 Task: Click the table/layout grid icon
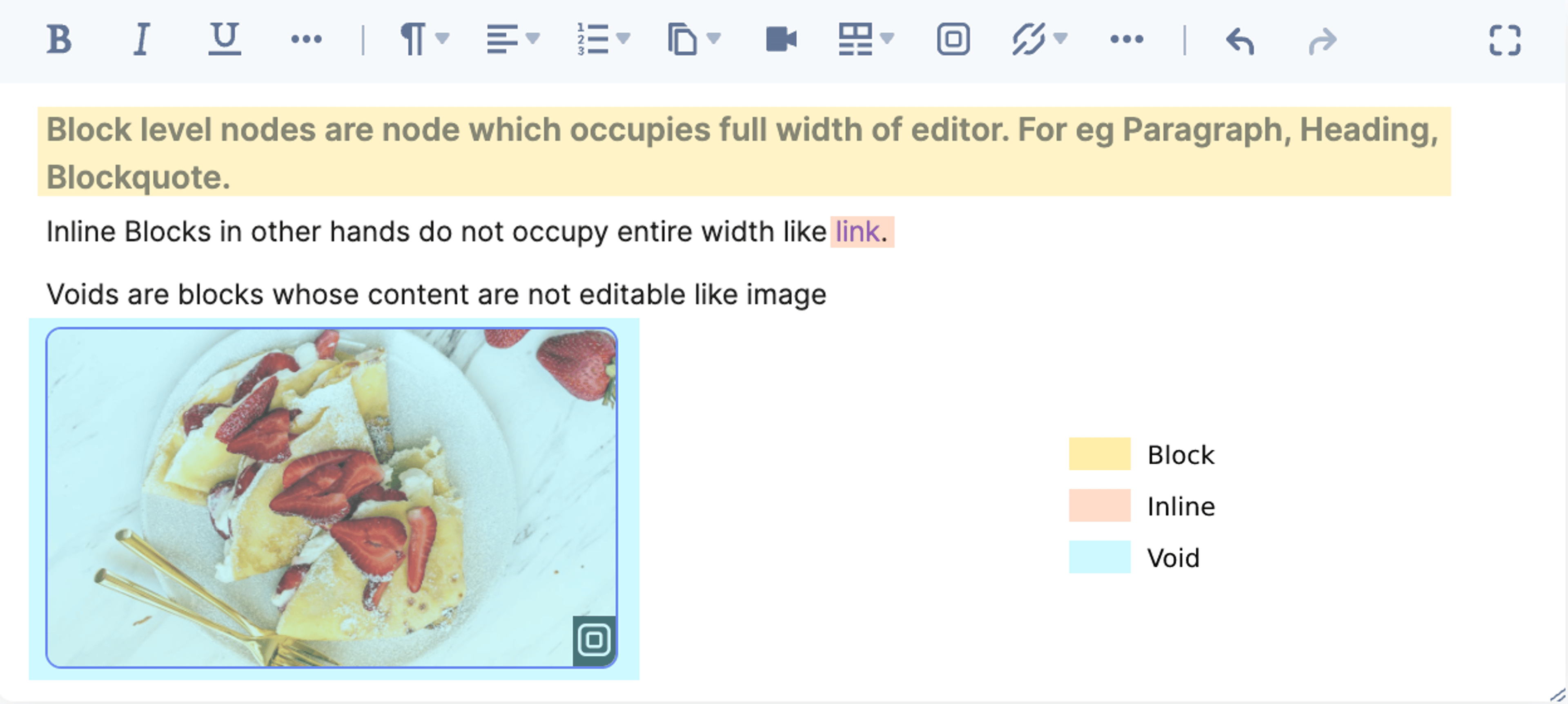click(855, 40)
